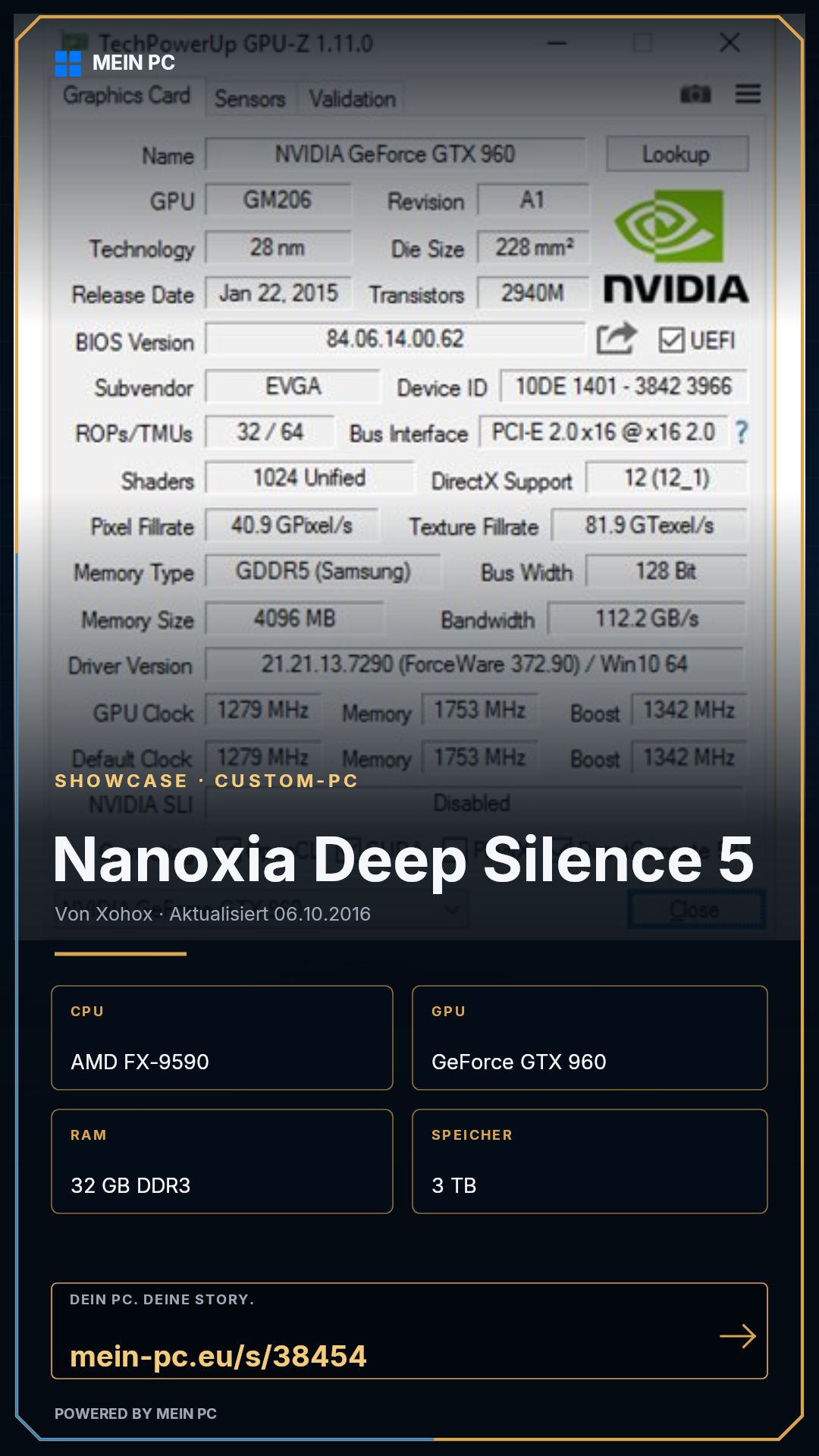Viewport: 819px width, 1456px height.
Task: Select the RAM card 32 GB DDR3
Action: tap(222, 1161)
